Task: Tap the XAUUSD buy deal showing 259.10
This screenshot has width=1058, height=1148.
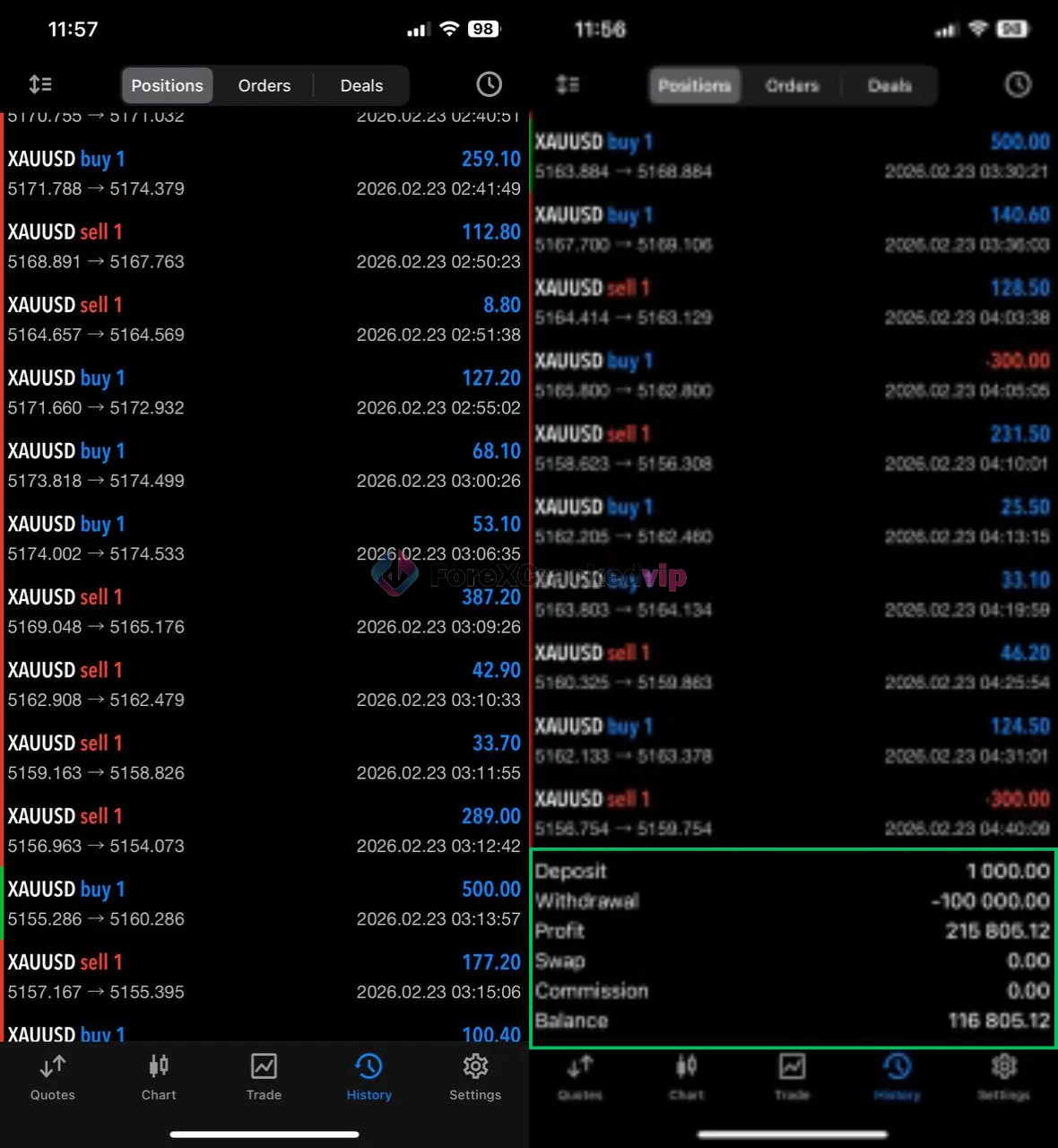Action: 264,172
